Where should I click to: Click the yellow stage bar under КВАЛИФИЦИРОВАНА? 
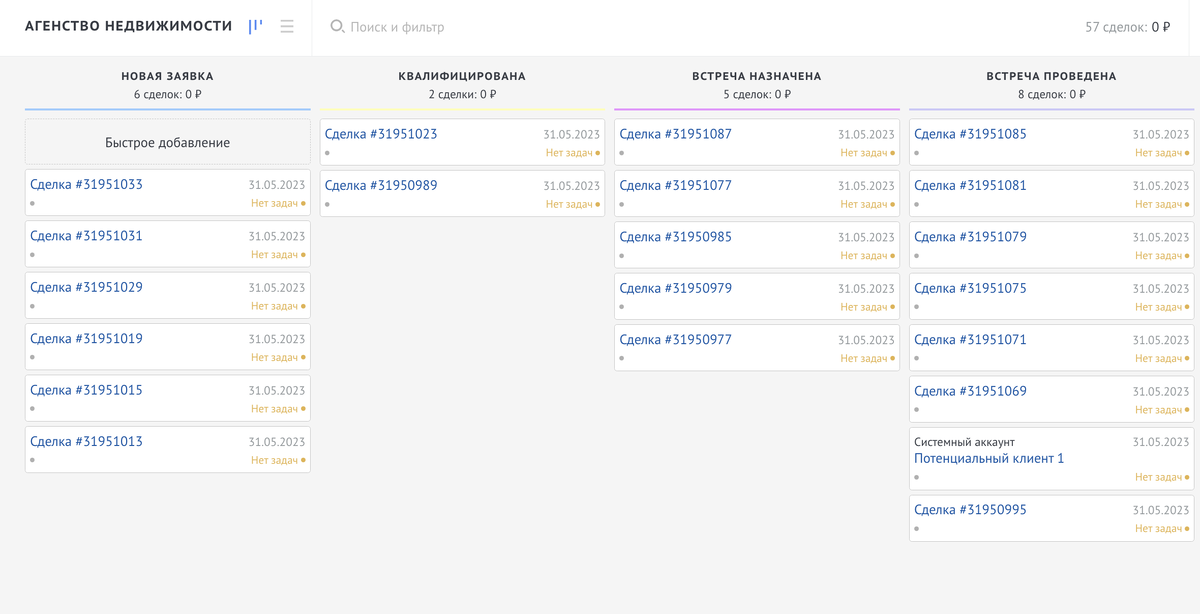click(461, 108)
